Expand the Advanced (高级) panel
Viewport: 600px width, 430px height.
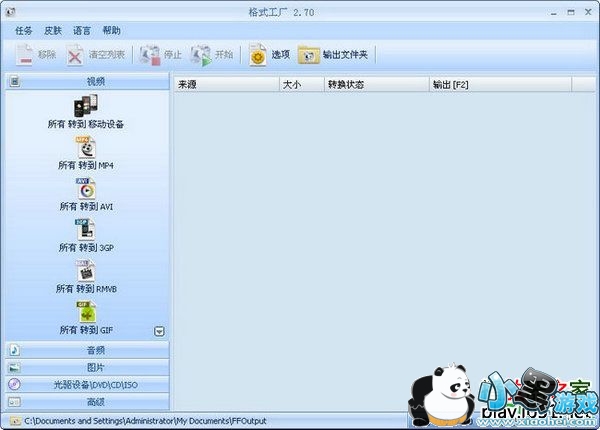[87, 402]
